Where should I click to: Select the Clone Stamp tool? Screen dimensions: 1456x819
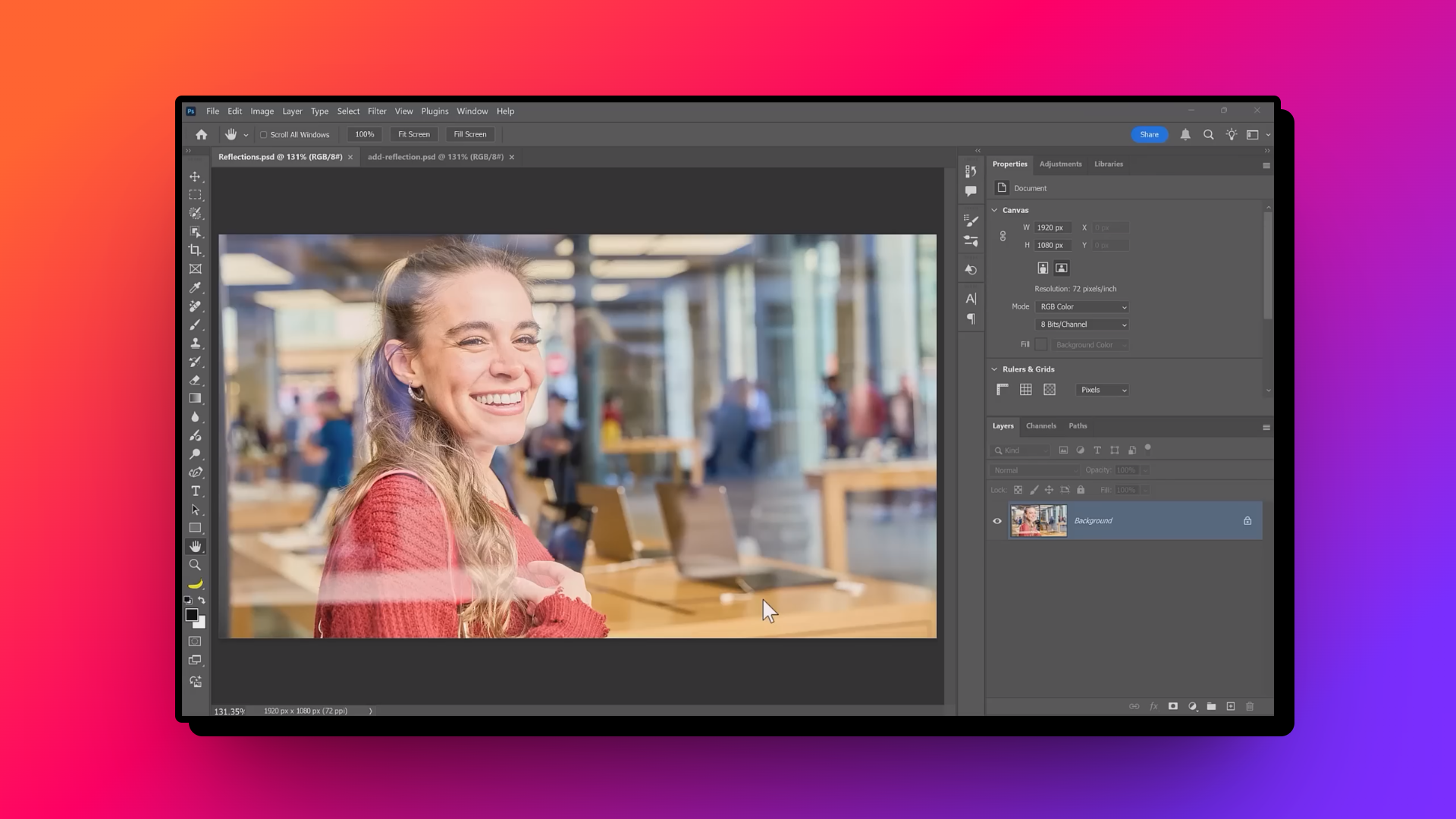point(196,343)
